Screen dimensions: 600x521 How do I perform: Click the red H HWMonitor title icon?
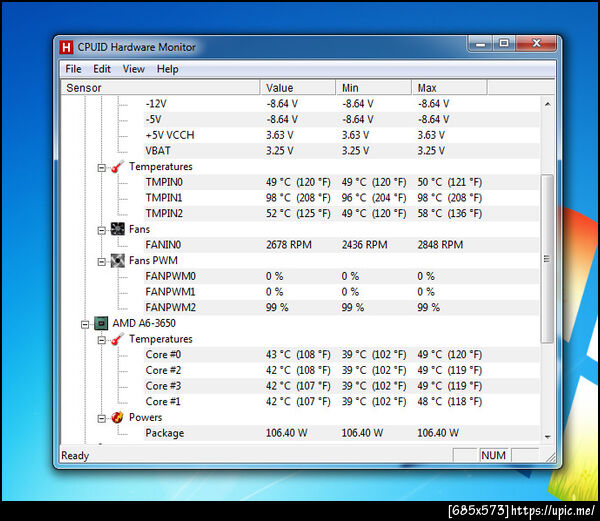66,47
